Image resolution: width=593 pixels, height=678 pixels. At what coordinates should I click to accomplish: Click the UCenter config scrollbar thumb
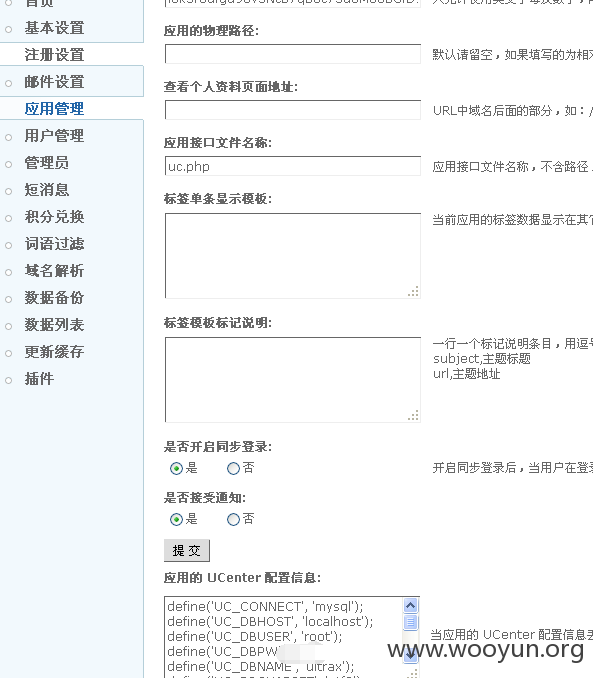[410, 623]
